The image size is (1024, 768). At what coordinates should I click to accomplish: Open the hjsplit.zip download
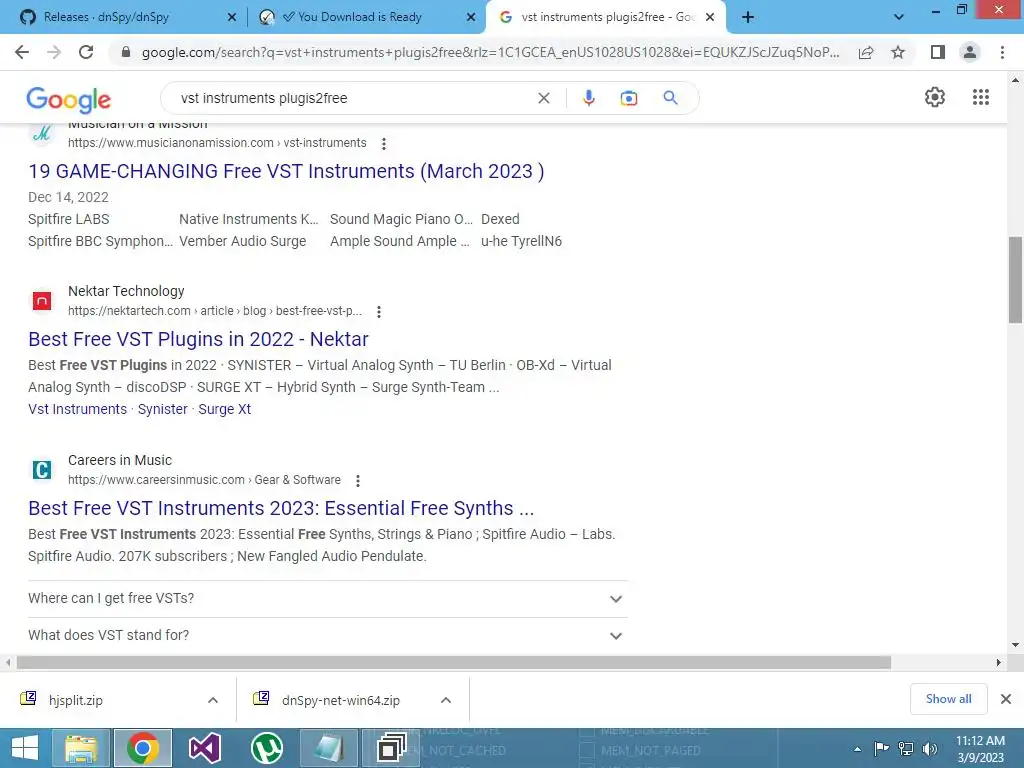(x=76, y=700)
